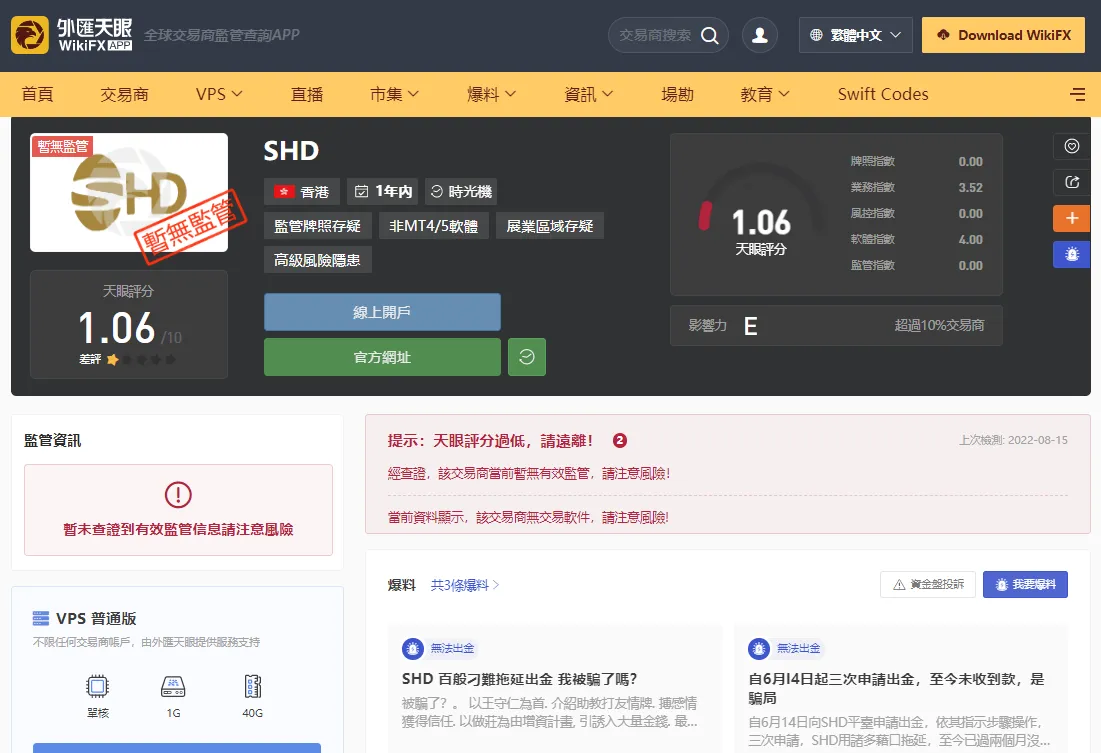Click the star rating under 天眼評分
Screen dimensions: 1101x753
point(140,360)
